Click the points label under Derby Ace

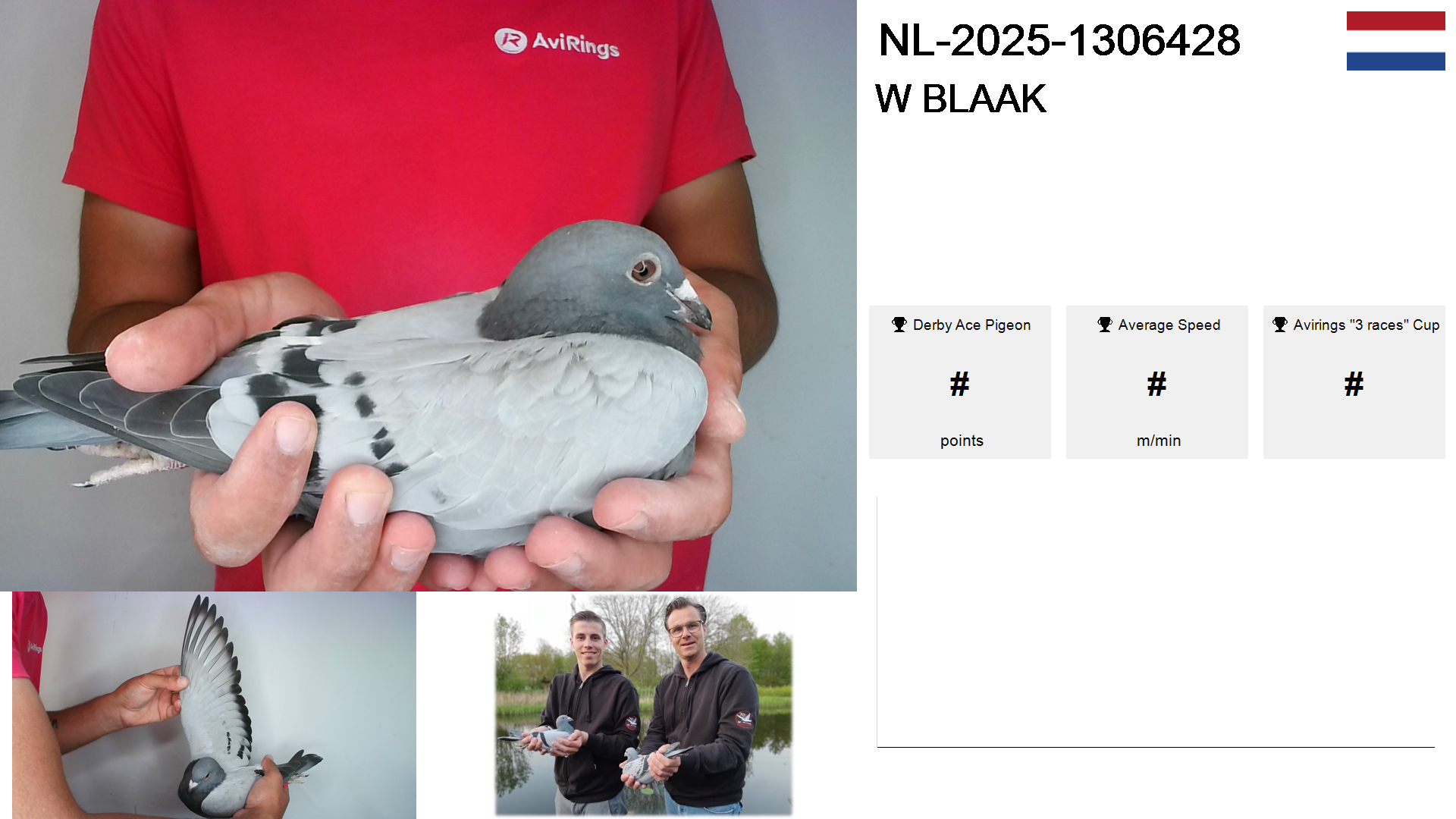(x=962, y=441)
